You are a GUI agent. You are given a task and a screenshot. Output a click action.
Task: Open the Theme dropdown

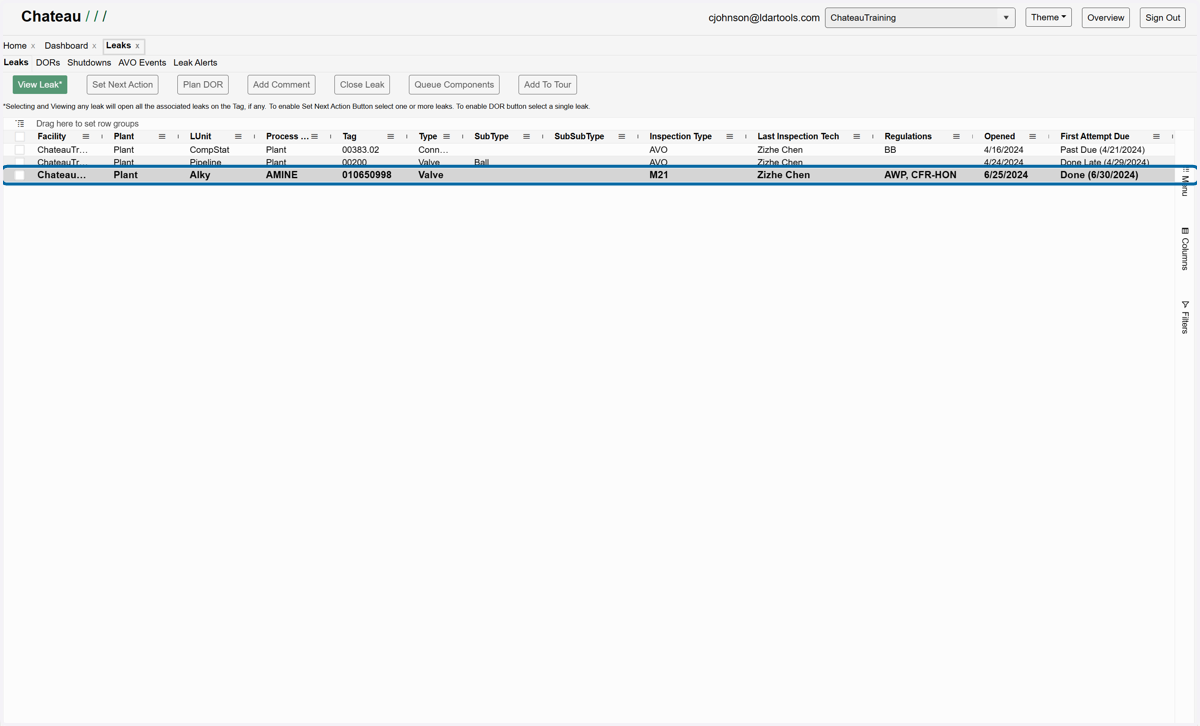tap(1048, 17)
